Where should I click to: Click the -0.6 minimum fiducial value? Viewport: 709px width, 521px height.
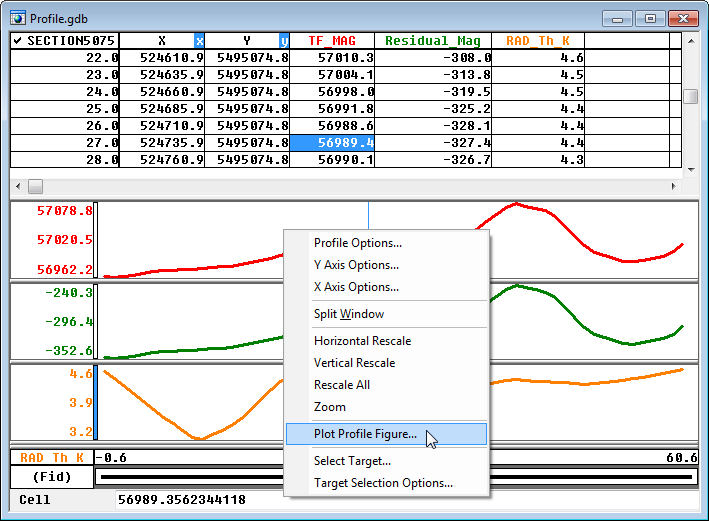pyautogui.click(x=111, y=458)
